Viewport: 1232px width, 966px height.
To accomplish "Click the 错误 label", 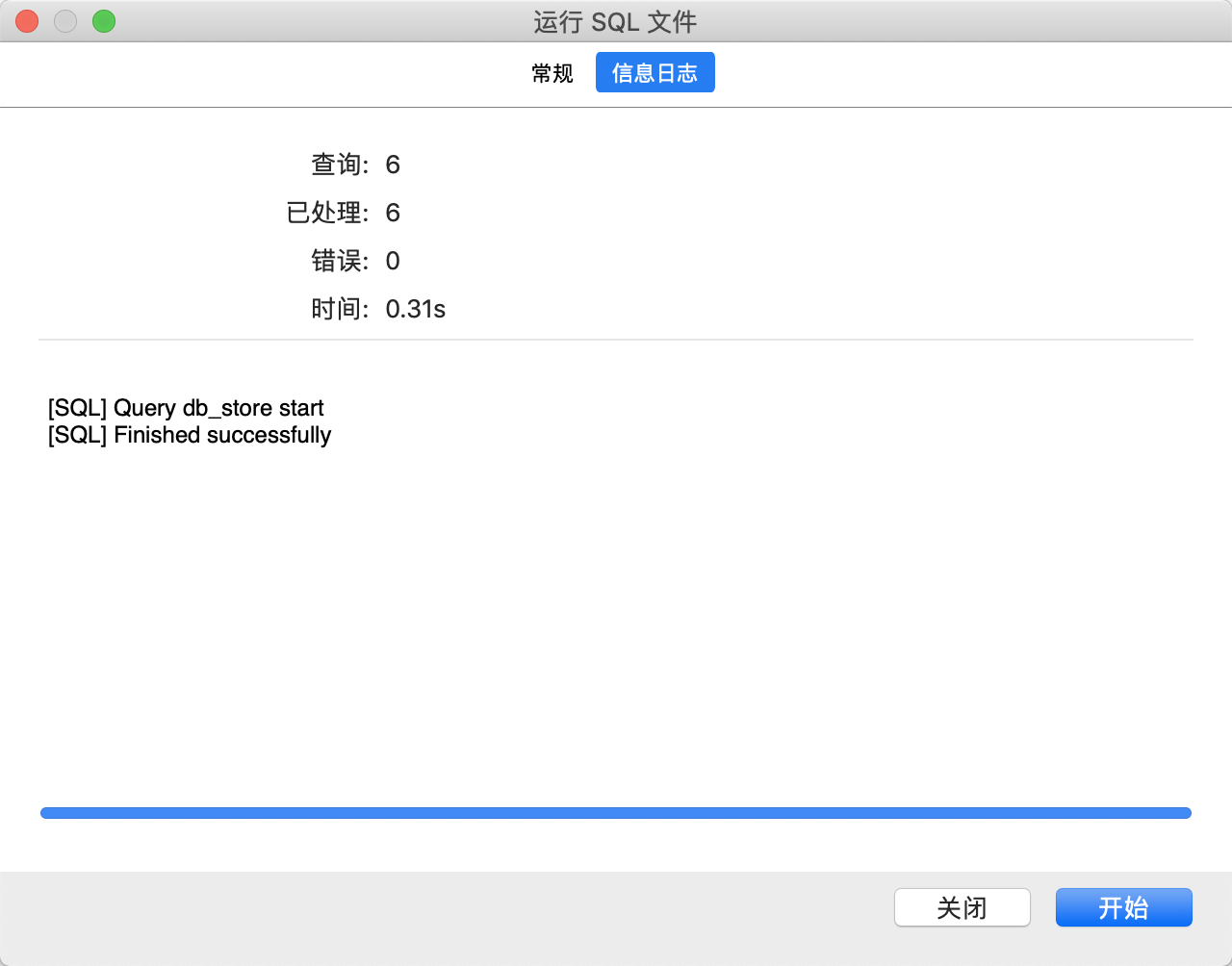I will [x=341, y=261].
